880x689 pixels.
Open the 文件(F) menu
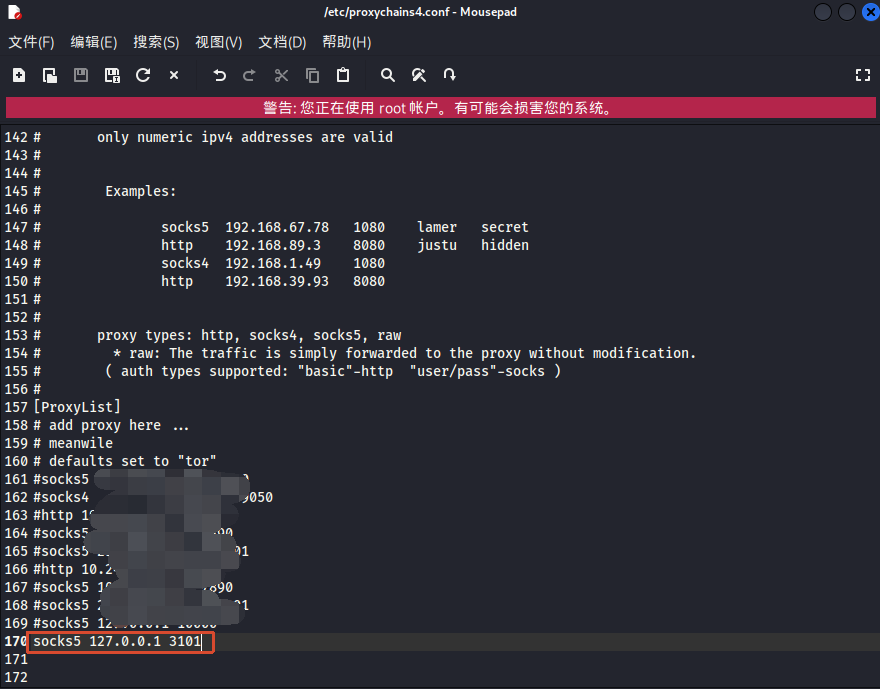(31, 42)
